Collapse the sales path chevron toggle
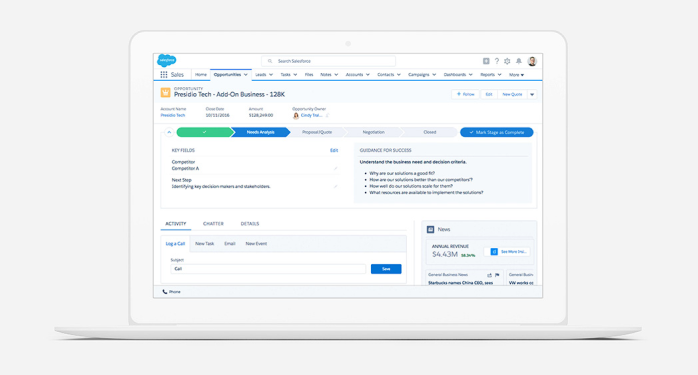The height and width of the screenshot is (375, 698). [169, 132]
